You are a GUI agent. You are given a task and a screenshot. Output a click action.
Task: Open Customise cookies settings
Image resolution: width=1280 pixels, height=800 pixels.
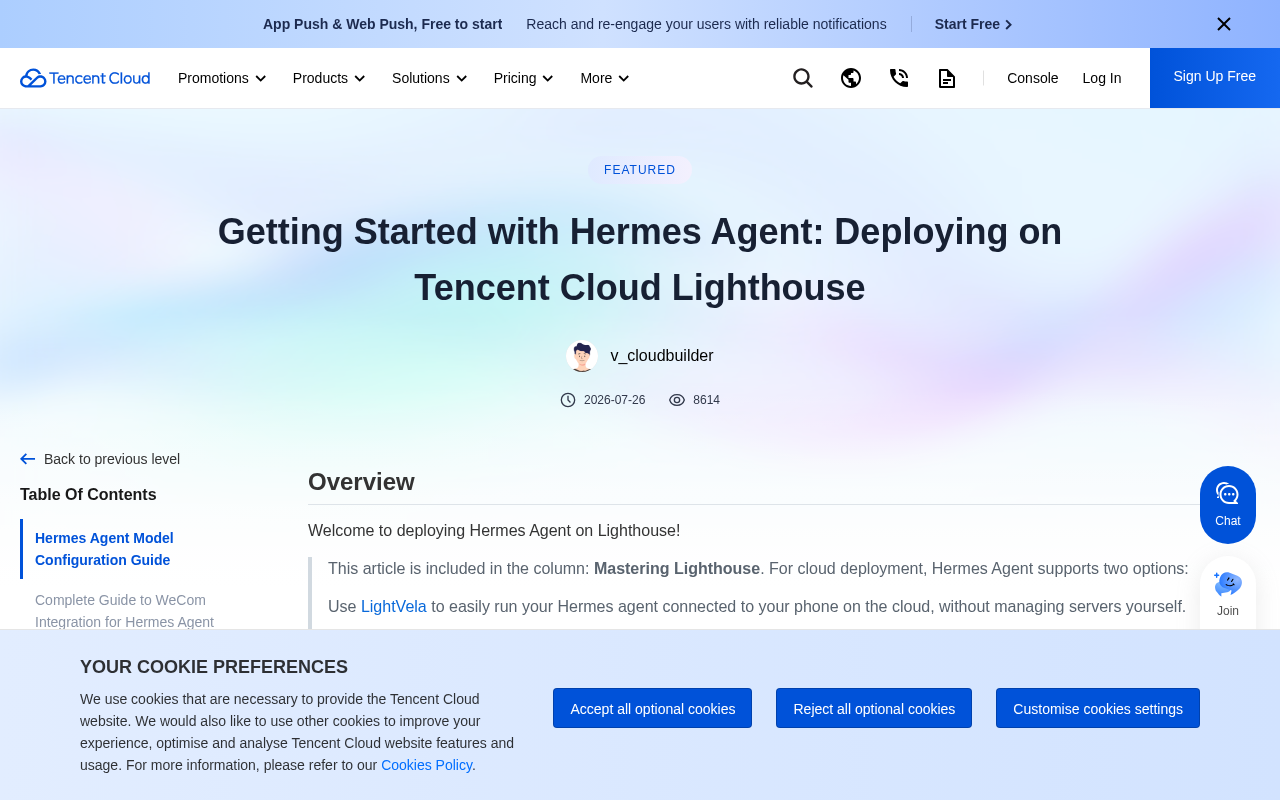[x=1098, y=708]
